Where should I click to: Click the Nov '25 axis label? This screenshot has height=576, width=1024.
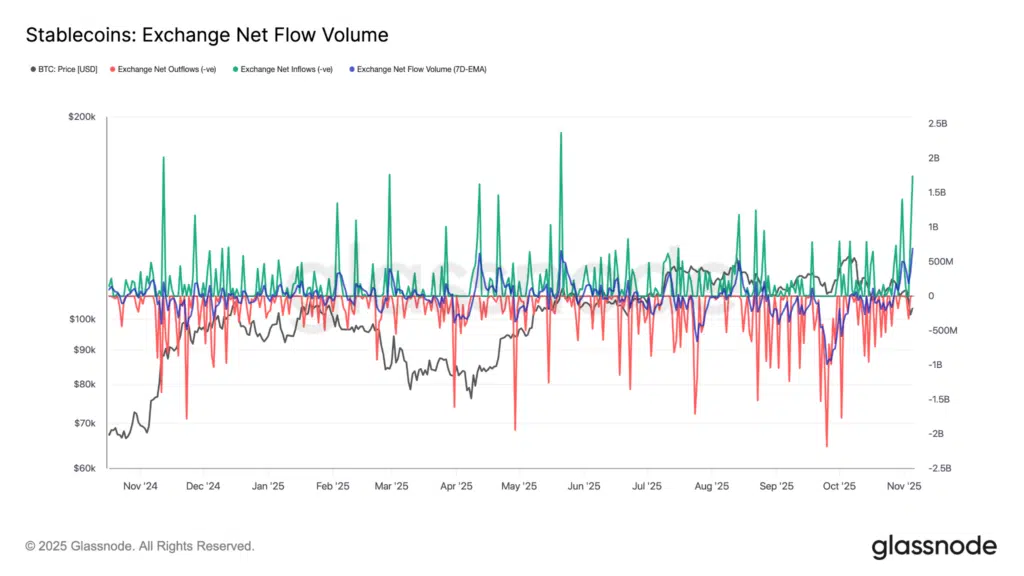point(905,486)
